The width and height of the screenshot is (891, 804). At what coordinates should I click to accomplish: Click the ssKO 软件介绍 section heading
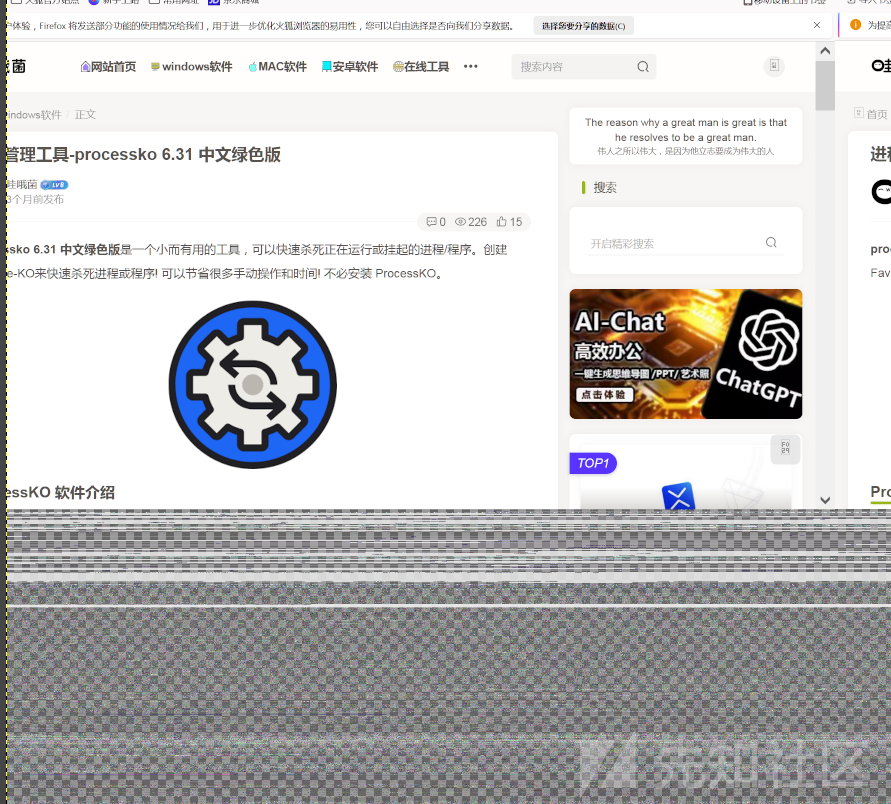[60, 492]
